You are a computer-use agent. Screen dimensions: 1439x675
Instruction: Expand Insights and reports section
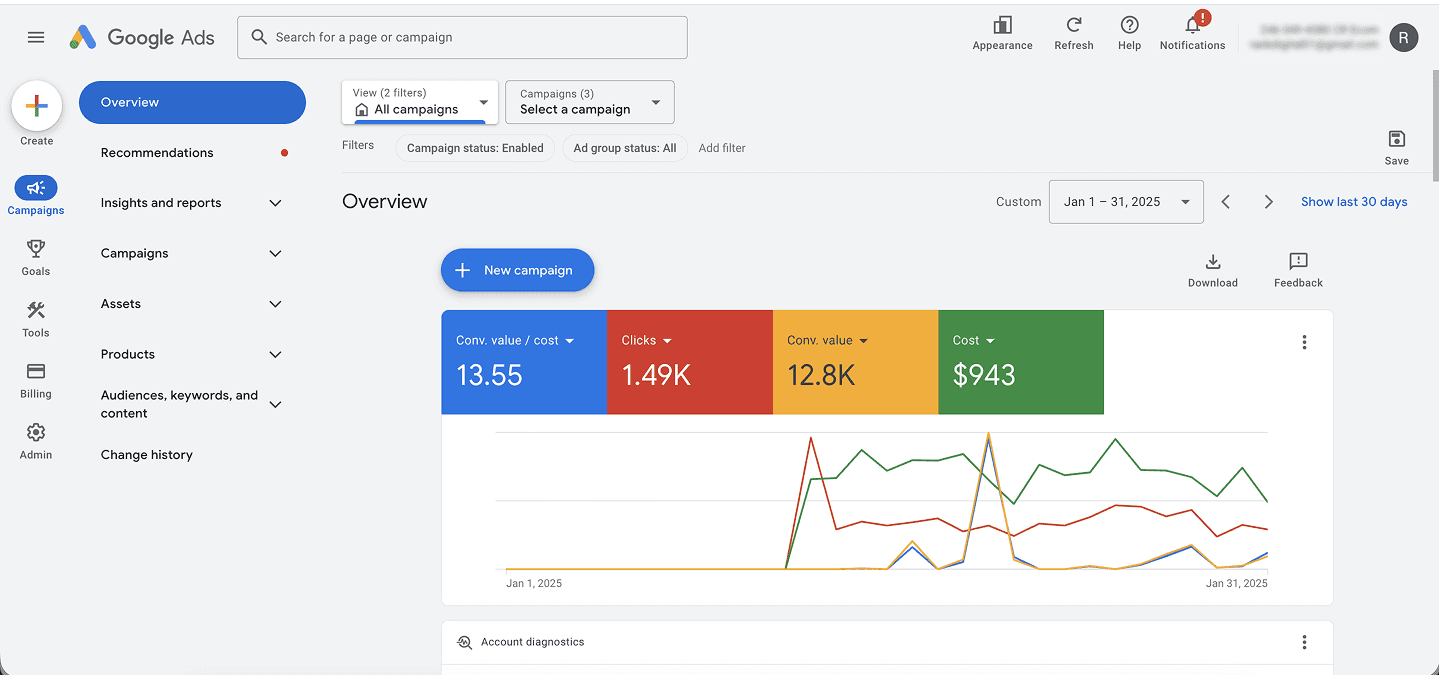click(275, 203)
